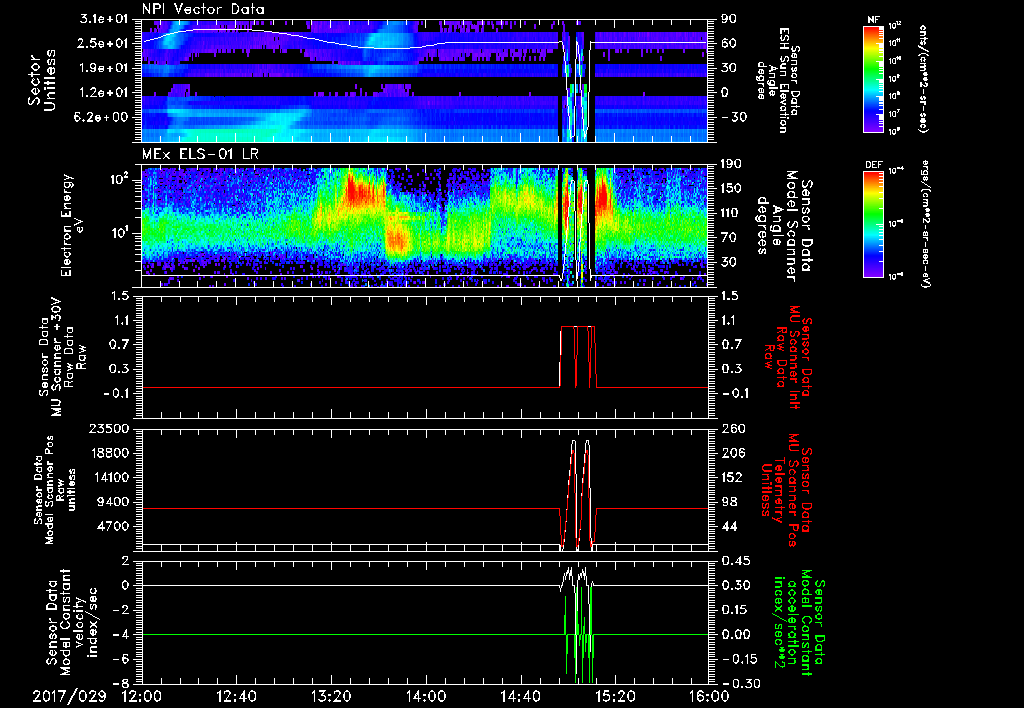The height and width of the screenshot is (708, 1024).
Task: Click the scanner position peak curve
Action: 580,493
